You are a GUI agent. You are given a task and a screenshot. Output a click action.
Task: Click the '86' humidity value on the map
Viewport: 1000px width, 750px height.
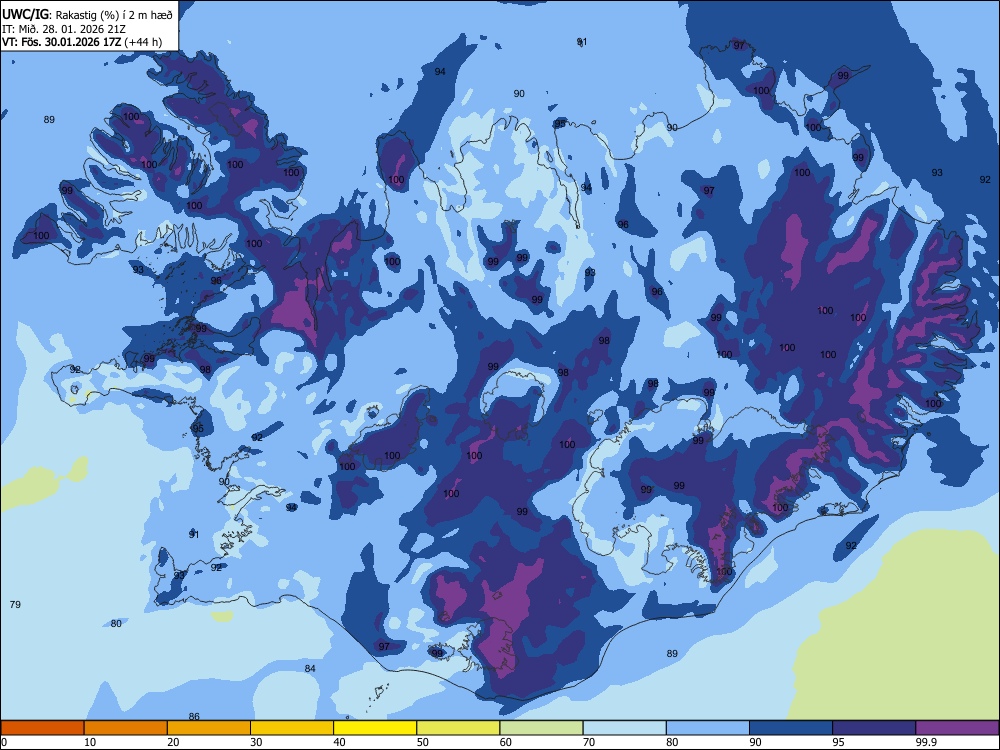195,717
